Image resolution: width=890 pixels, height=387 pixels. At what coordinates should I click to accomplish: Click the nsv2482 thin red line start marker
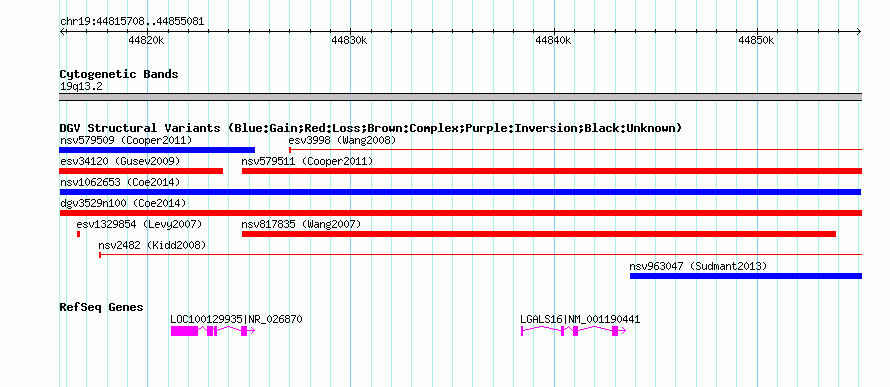100,255
